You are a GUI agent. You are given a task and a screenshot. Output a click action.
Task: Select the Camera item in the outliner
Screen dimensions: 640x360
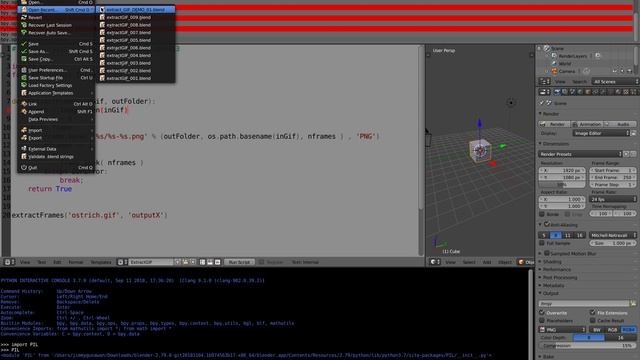(567, 71)
